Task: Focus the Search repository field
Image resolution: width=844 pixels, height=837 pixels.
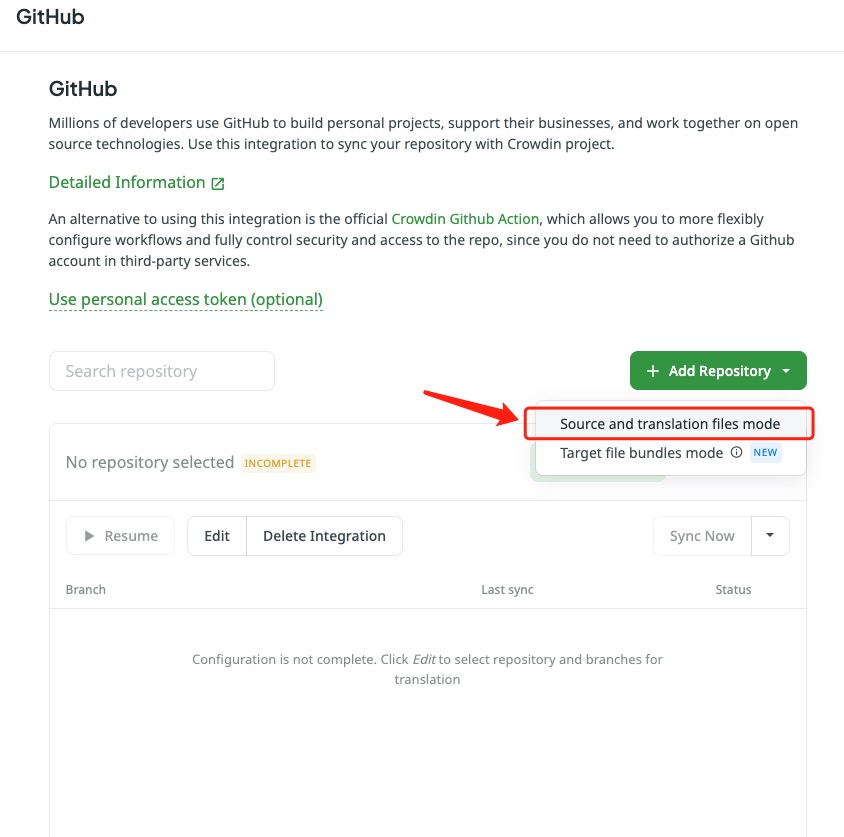Action: point(162,371)
